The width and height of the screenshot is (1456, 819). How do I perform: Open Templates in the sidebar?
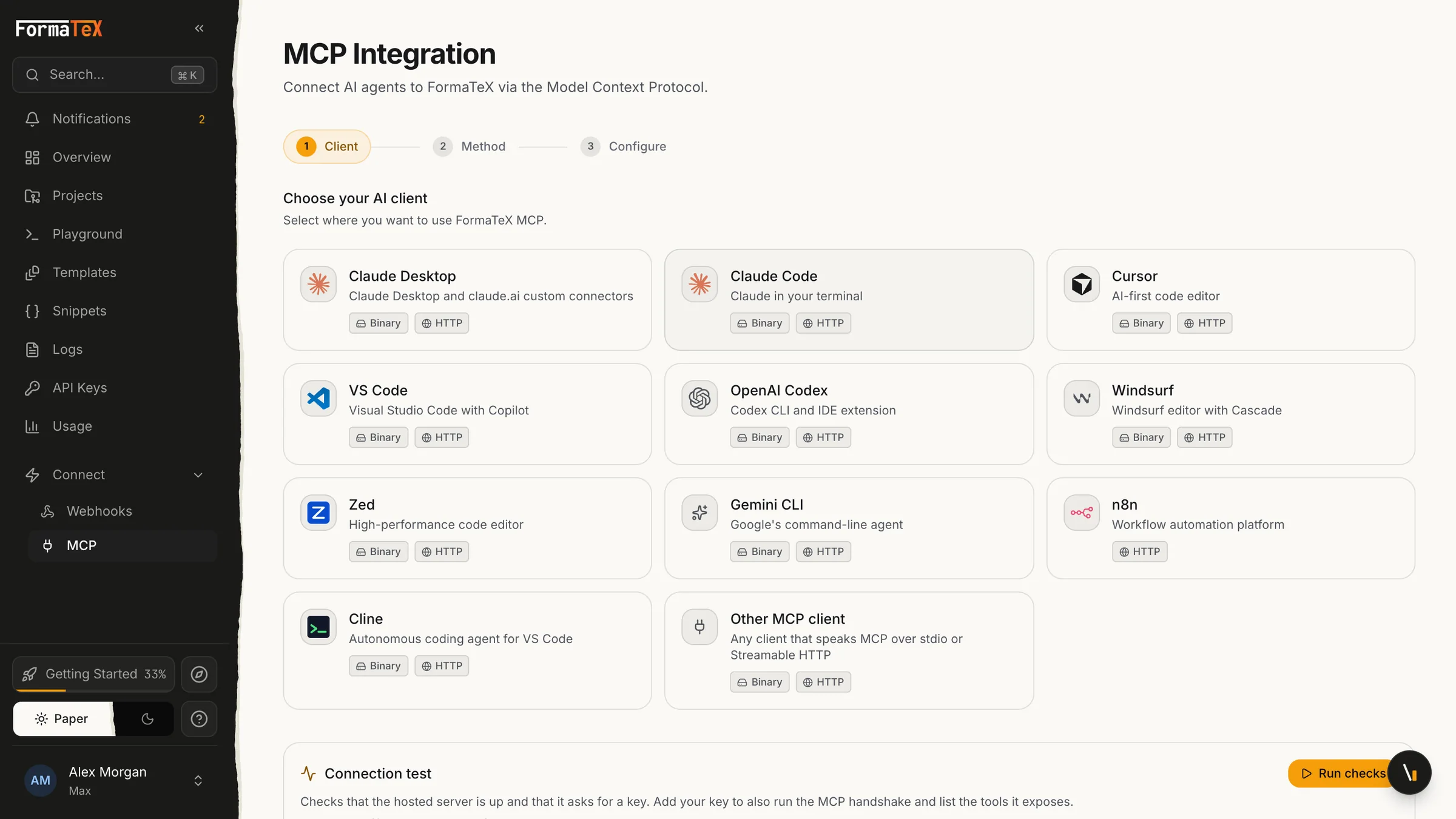click(x=115, y=272)
